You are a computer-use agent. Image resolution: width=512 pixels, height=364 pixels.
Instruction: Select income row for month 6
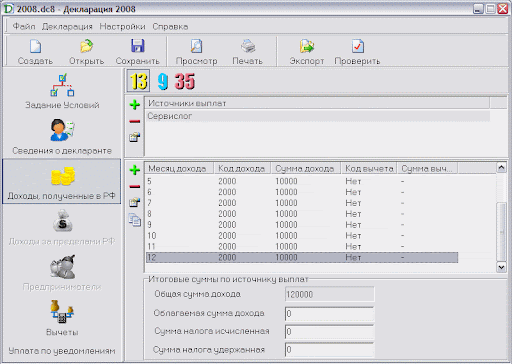point(302,192)
